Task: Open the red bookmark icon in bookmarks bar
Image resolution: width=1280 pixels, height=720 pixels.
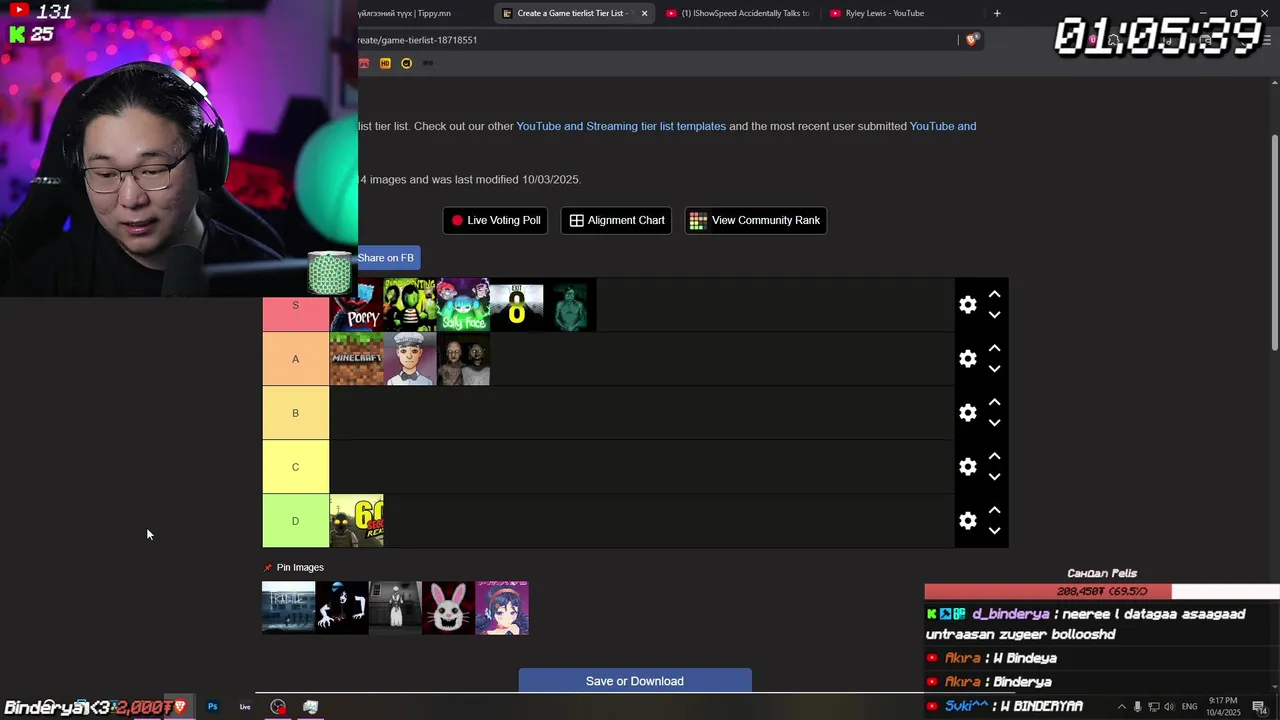Action: click(x=364, y=63)
